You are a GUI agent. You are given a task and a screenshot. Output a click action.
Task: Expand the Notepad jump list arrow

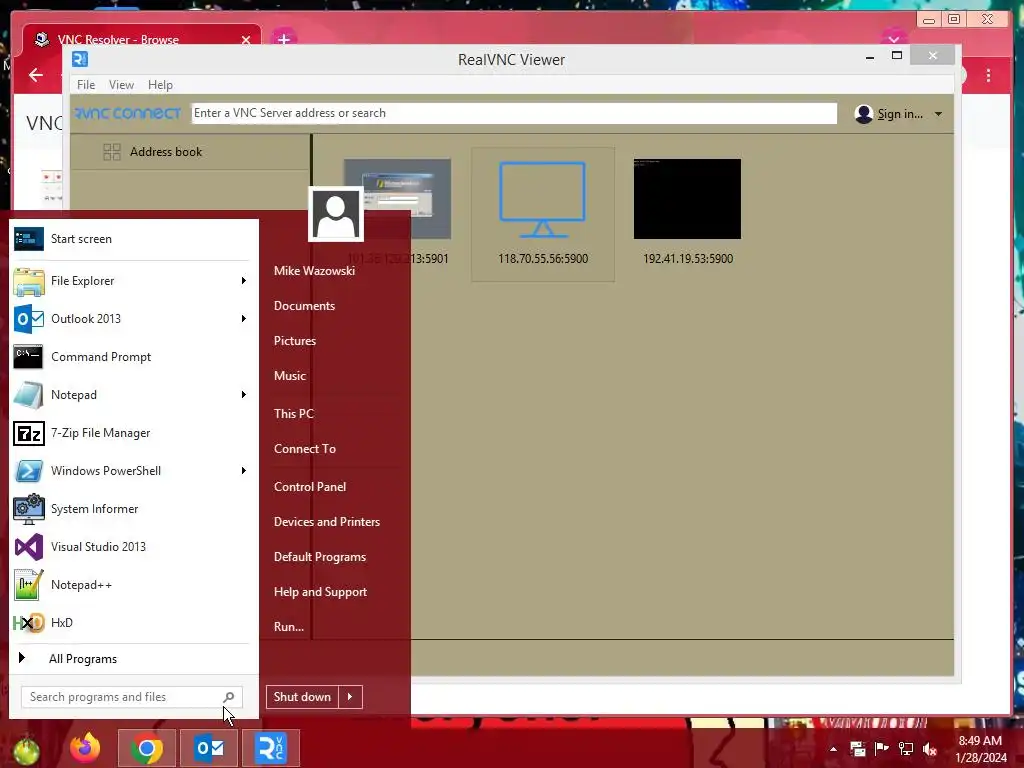(x=244, y=394)
